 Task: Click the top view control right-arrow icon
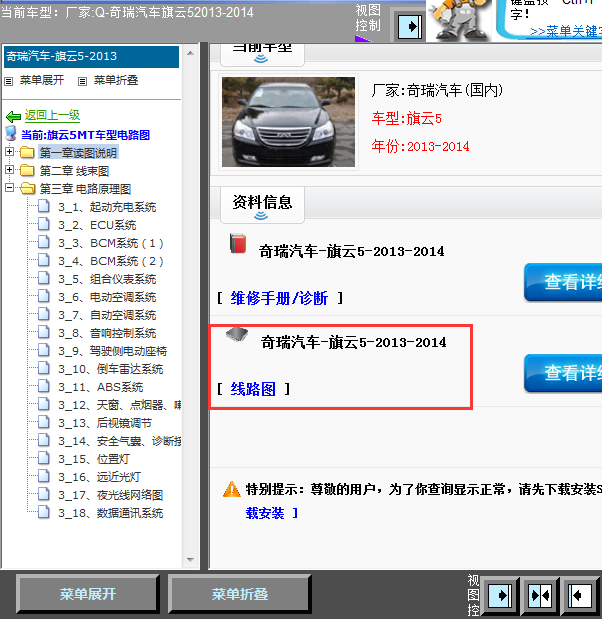coord(409,27)
